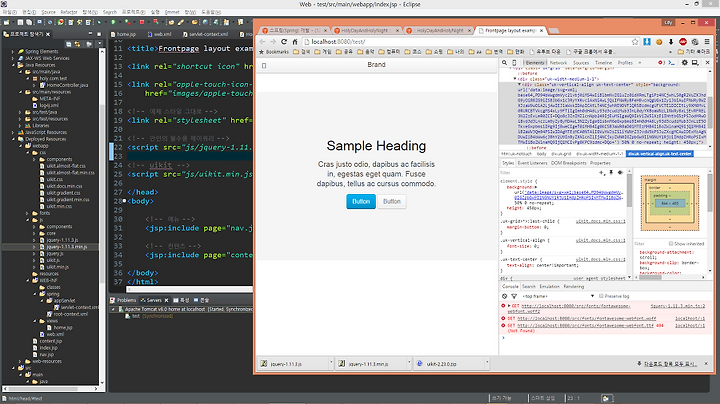Reload the localhost page in Chrome
This screenshot has height=404, width=720.
(x=284, y=42)
